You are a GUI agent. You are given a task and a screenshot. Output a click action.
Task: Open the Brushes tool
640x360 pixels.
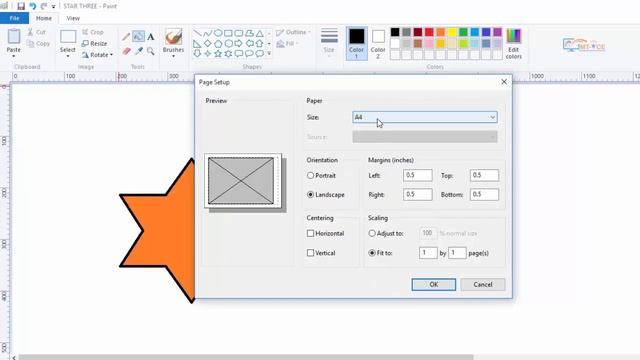coord(173,41)
